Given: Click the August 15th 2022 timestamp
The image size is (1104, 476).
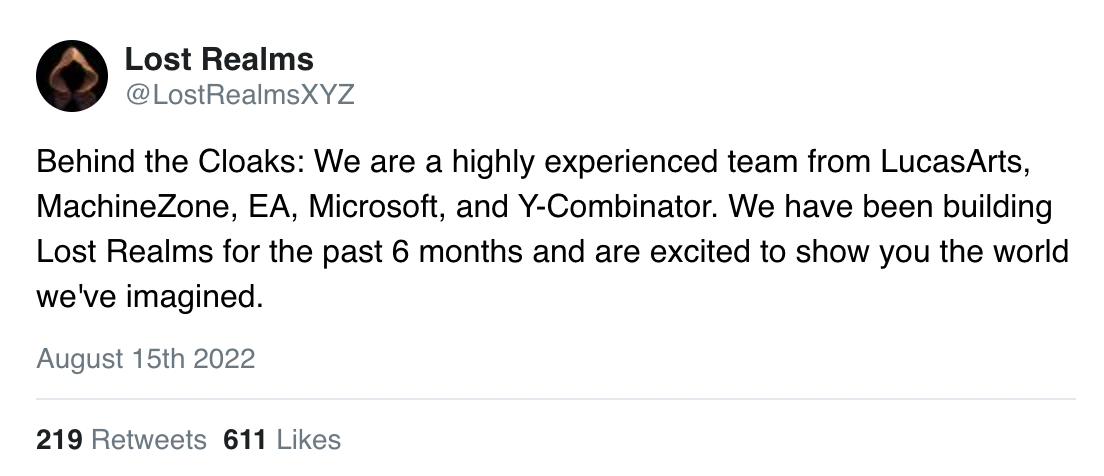Looking at the screenshot, I should pyautogui.click(x=146, y=358).
